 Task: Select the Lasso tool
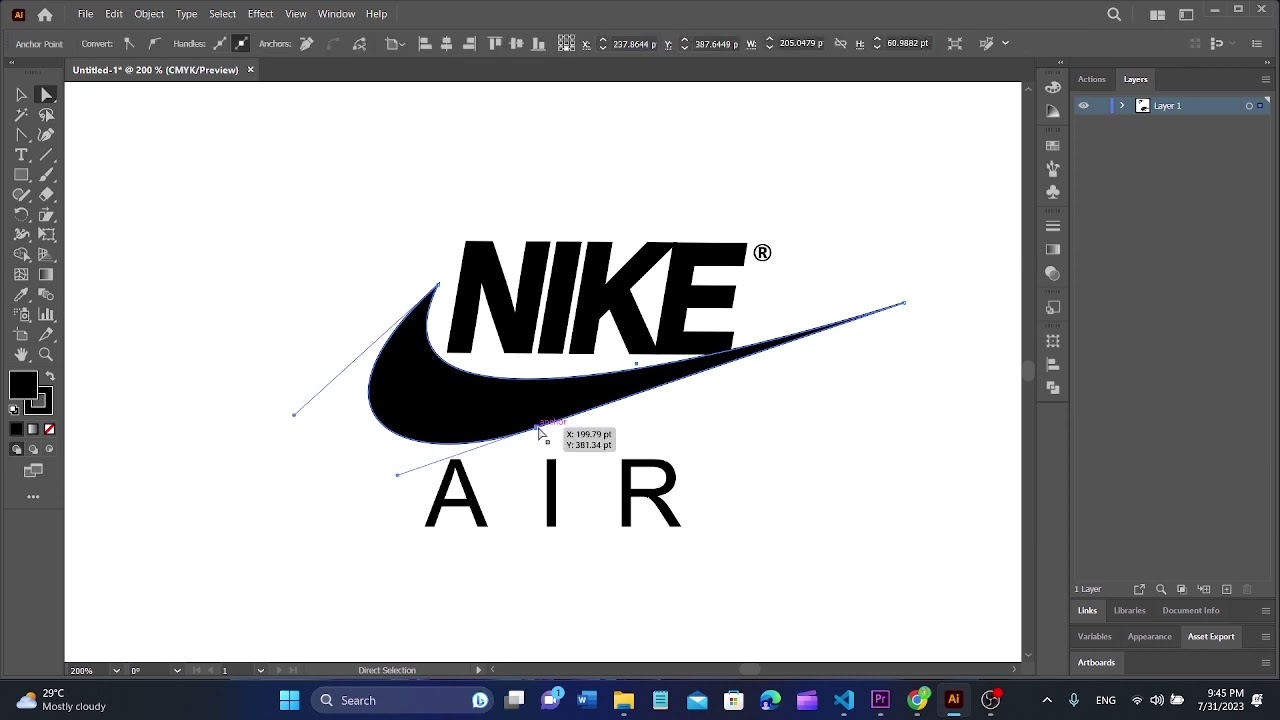click(46, 115)
